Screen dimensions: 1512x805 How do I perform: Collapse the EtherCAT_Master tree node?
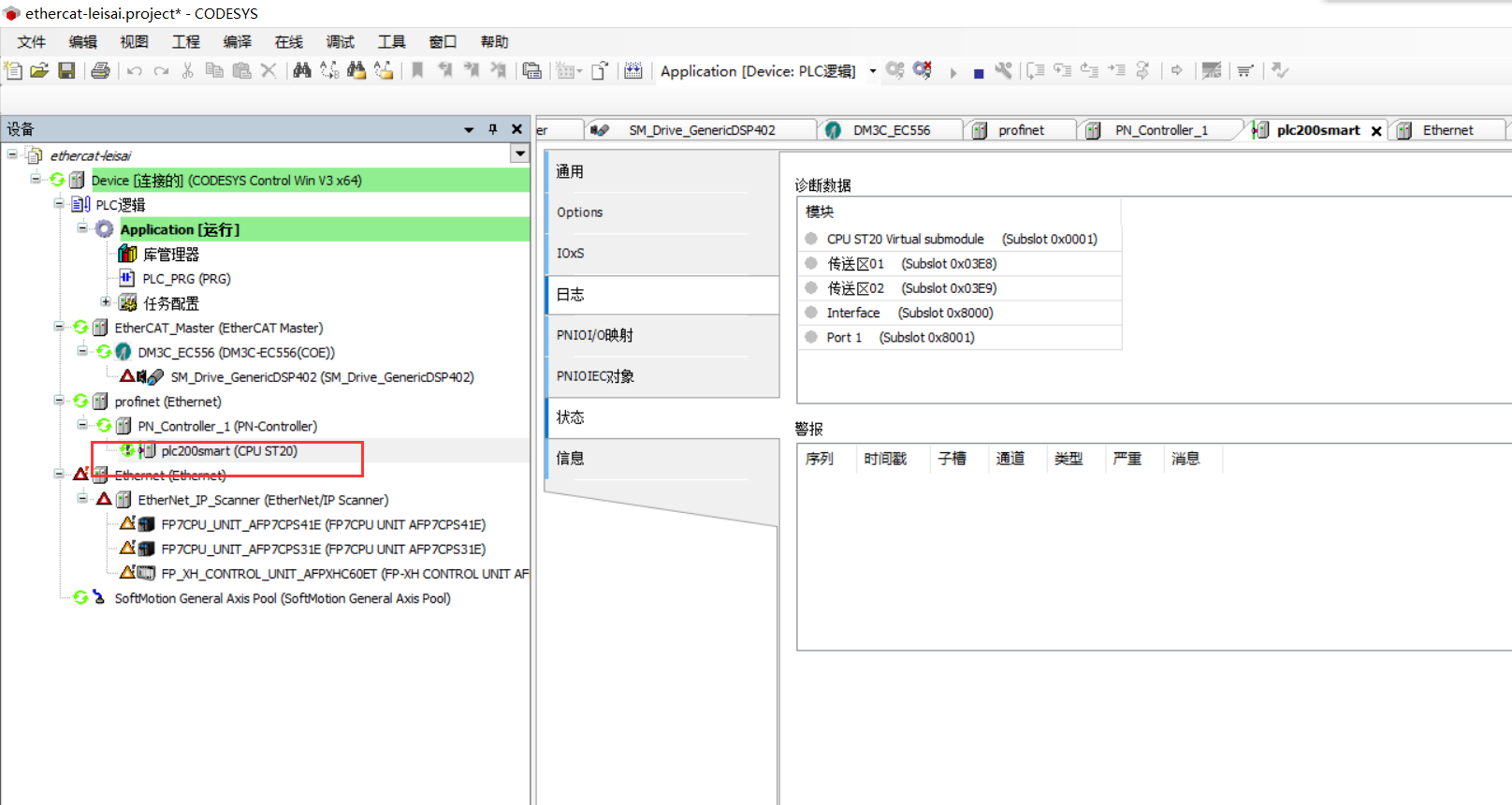tap(59, 328)
